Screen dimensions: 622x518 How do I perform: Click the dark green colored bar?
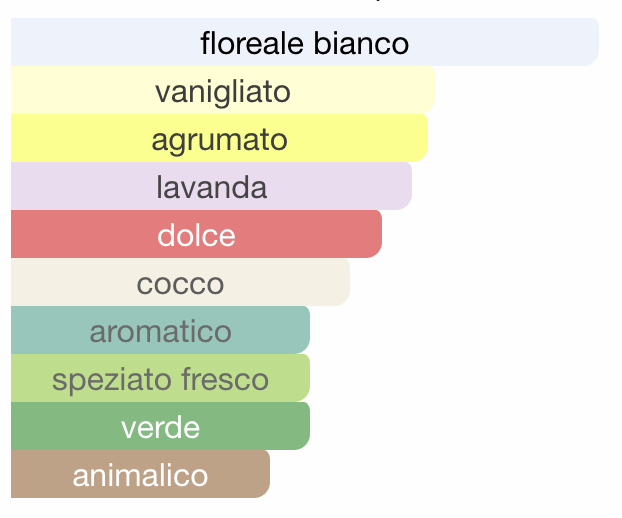click(x=160, y=426)
